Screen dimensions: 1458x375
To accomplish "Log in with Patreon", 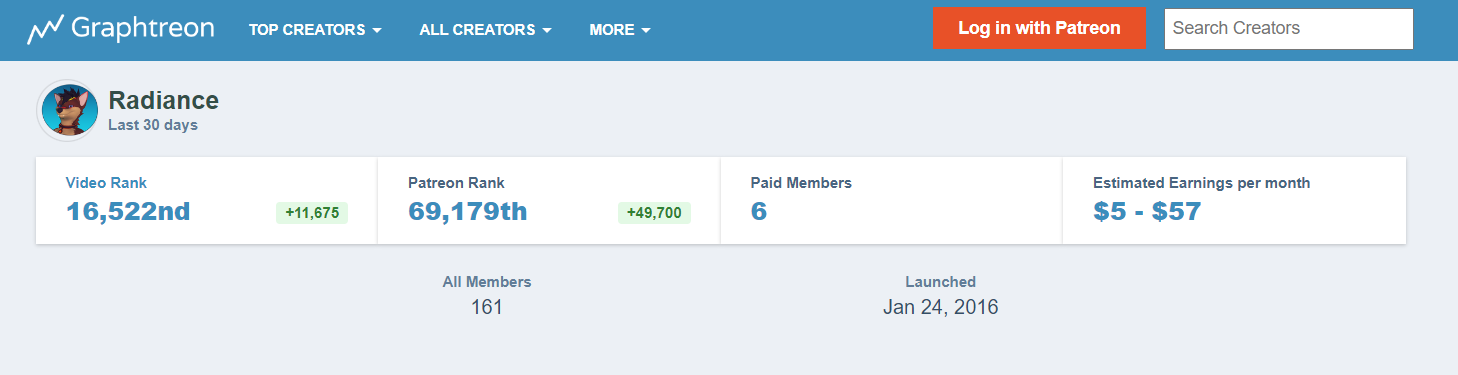I will [1039, 28].
